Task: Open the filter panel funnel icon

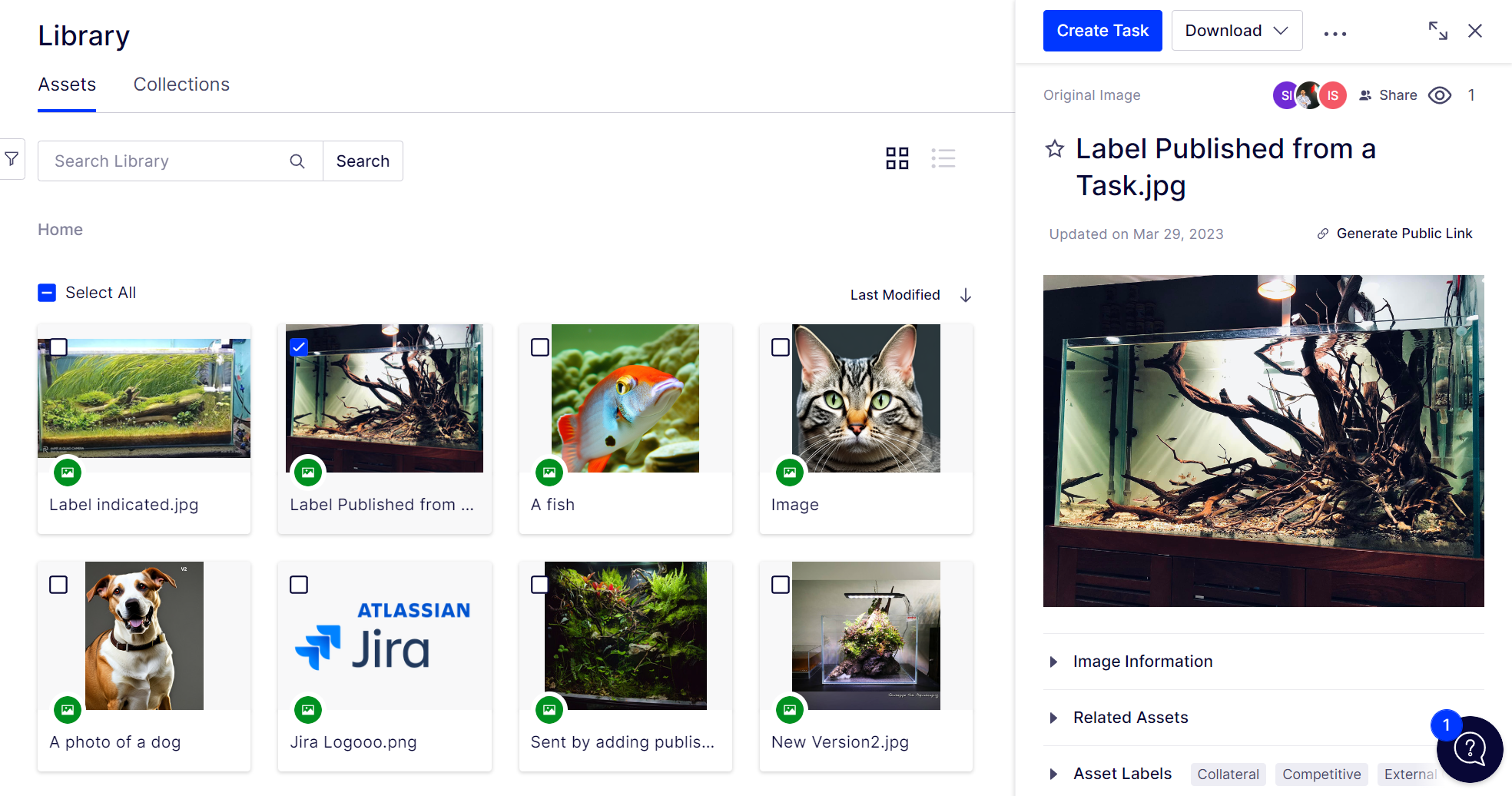Action: point(12,159)
